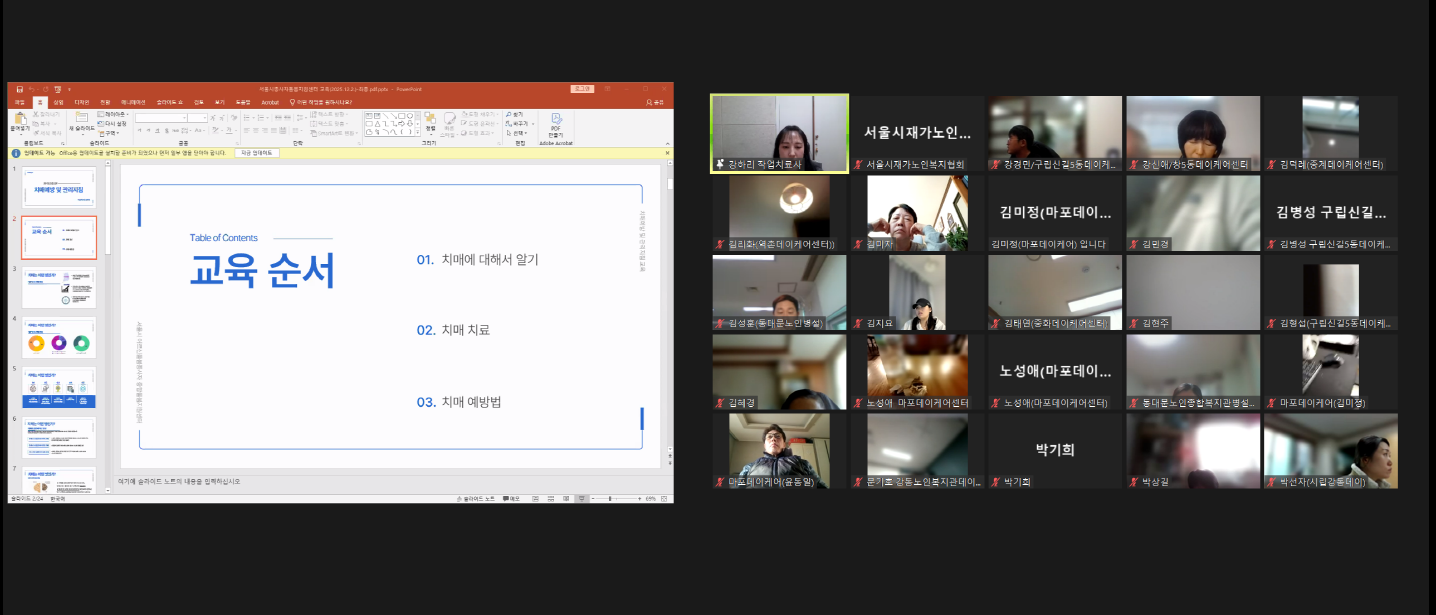Click the Arrange icon in the drawing group

click(430, 121)
